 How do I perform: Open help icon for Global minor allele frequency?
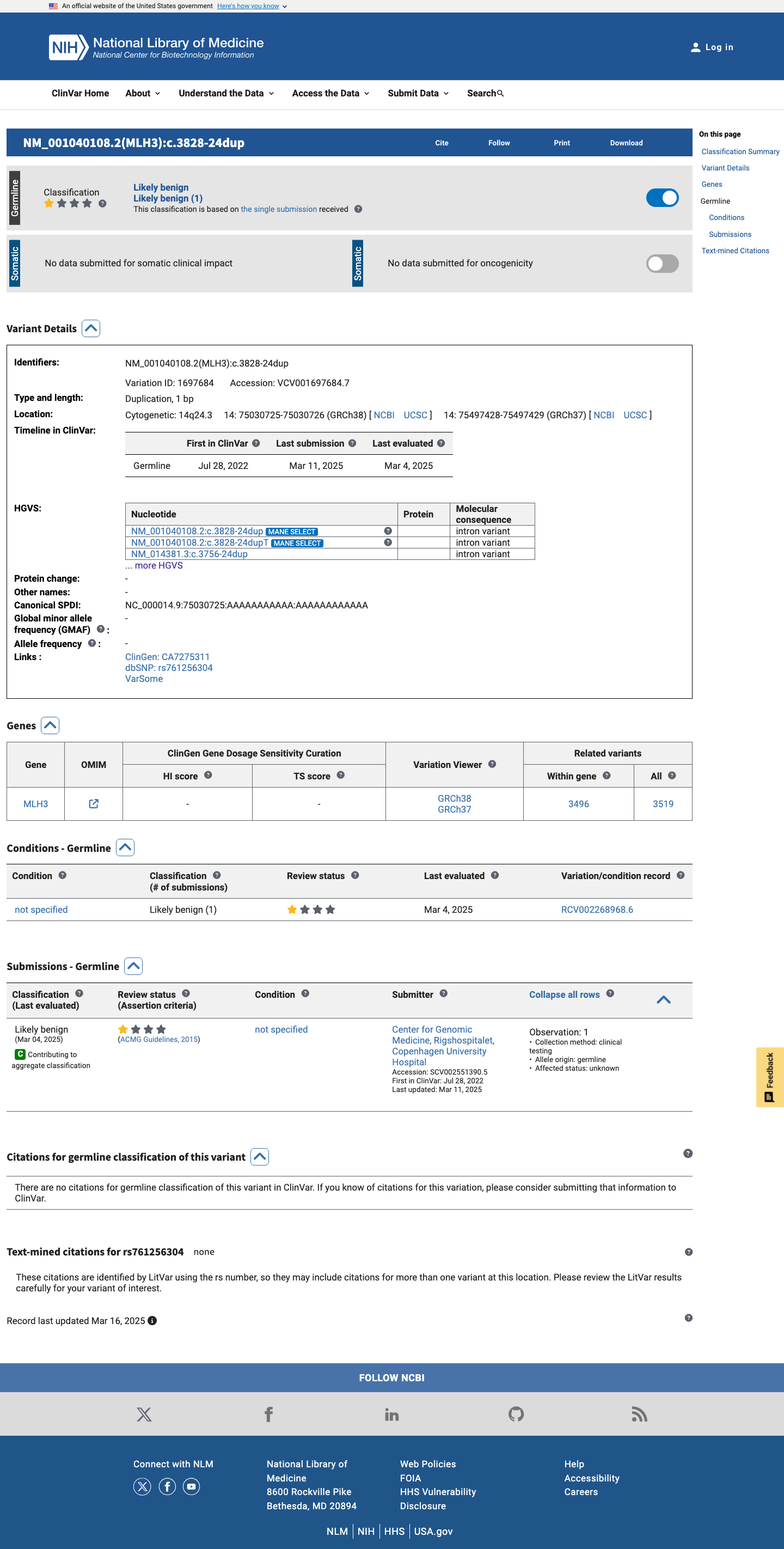[x=100, y=629]
